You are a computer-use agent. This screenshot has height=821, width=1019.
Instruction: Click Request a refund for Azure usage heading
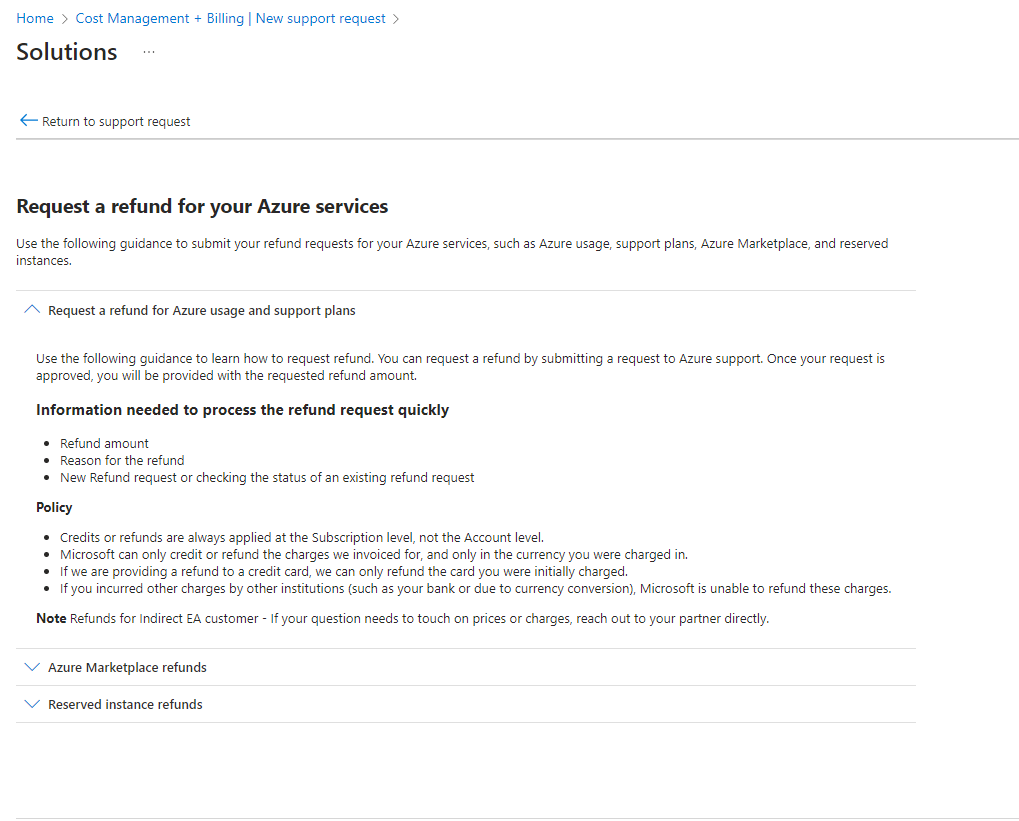point(201,311)
